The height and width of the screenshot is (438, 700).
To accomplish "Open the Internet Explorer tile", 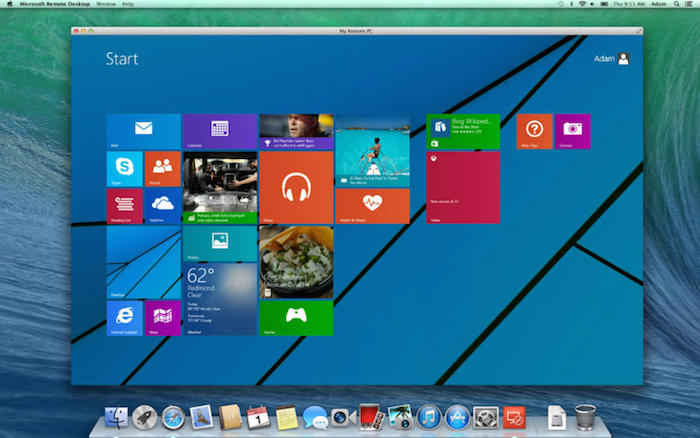I will tap(124, 317).
